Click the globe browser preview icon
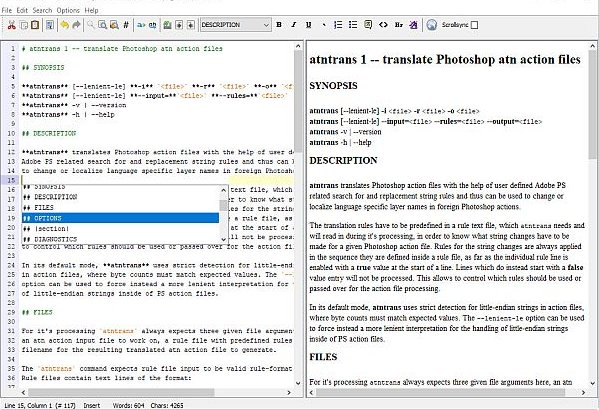This screenshot has height=410, width=599. [x=432, y=25]
